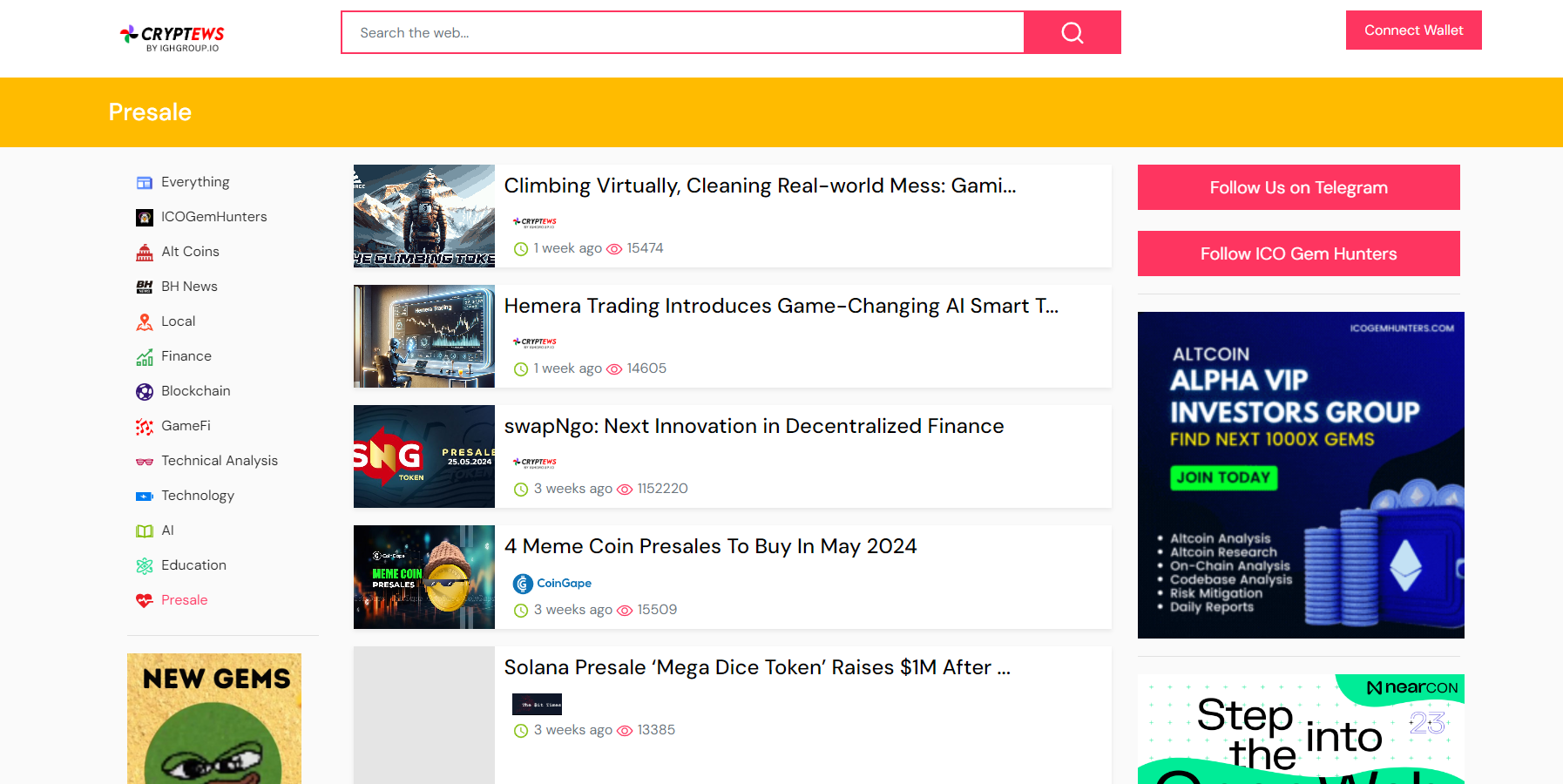Click the Hemera Trading article thumbnail
The width and height of the screenshot is (1563, 784).
coord(424,336)
